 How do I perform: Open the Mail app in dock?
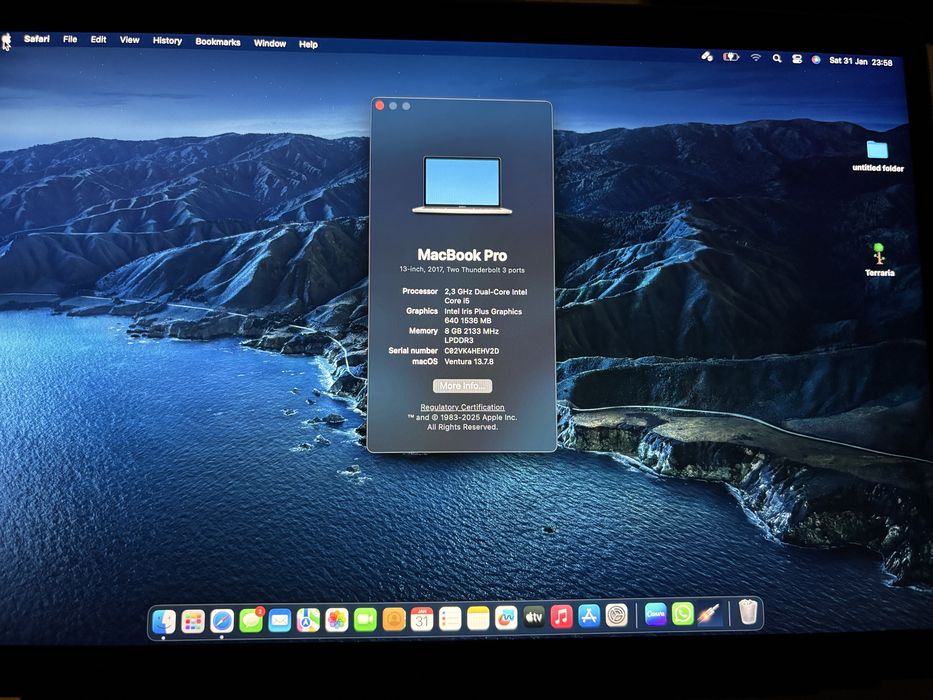[280, 620]
